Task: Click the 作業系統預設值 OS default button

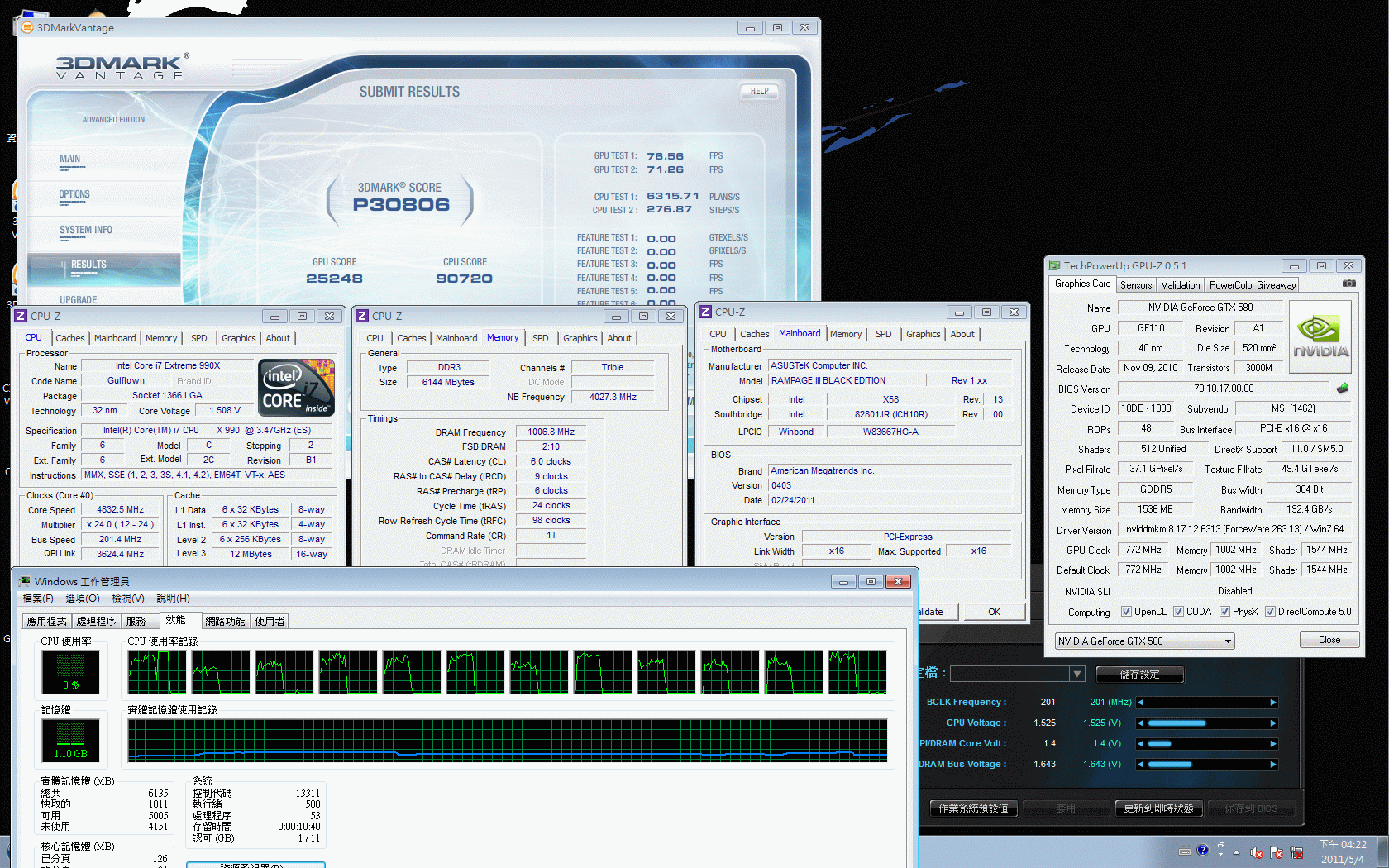Action: pos(973,808)
